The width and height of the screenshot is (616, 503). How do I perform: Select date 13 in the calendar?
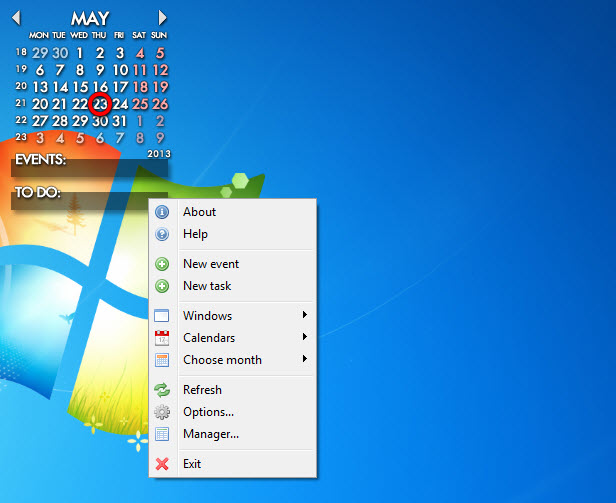(x=40, y=87)
